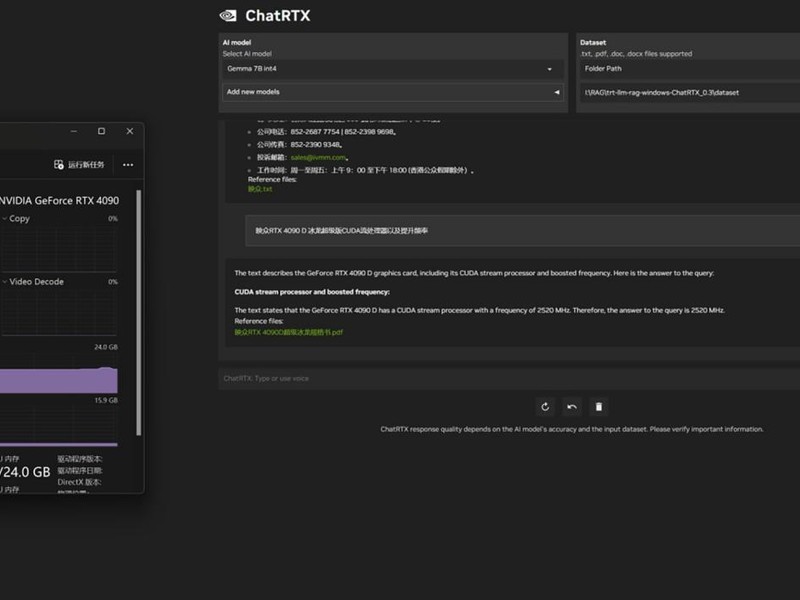Open the RTX 4090D pdf reference file
The height and width of the screenshot is (600, 800).
point(288,332)
